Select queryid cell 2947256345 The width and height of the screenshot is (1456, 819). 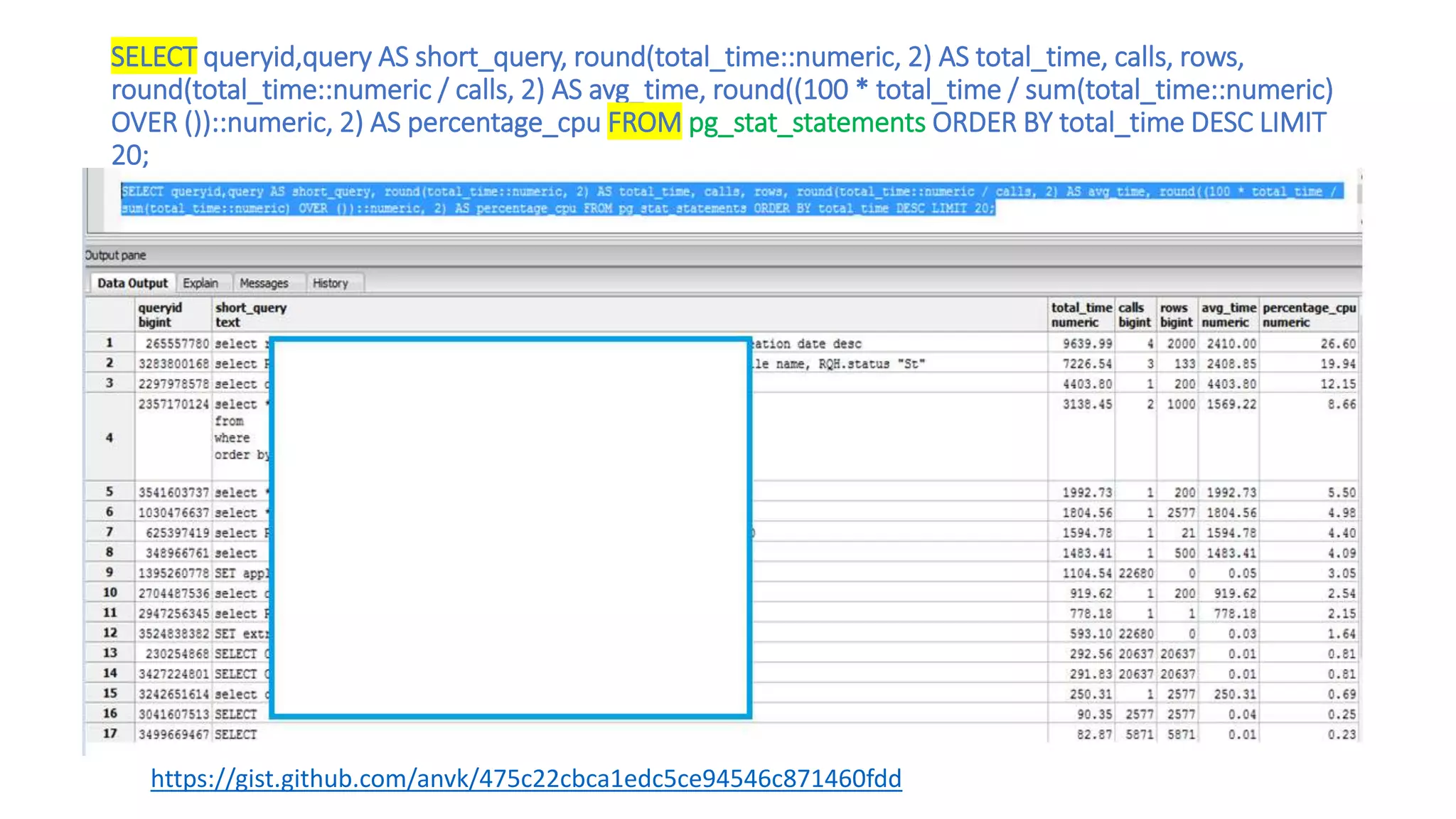coord(173,613)
